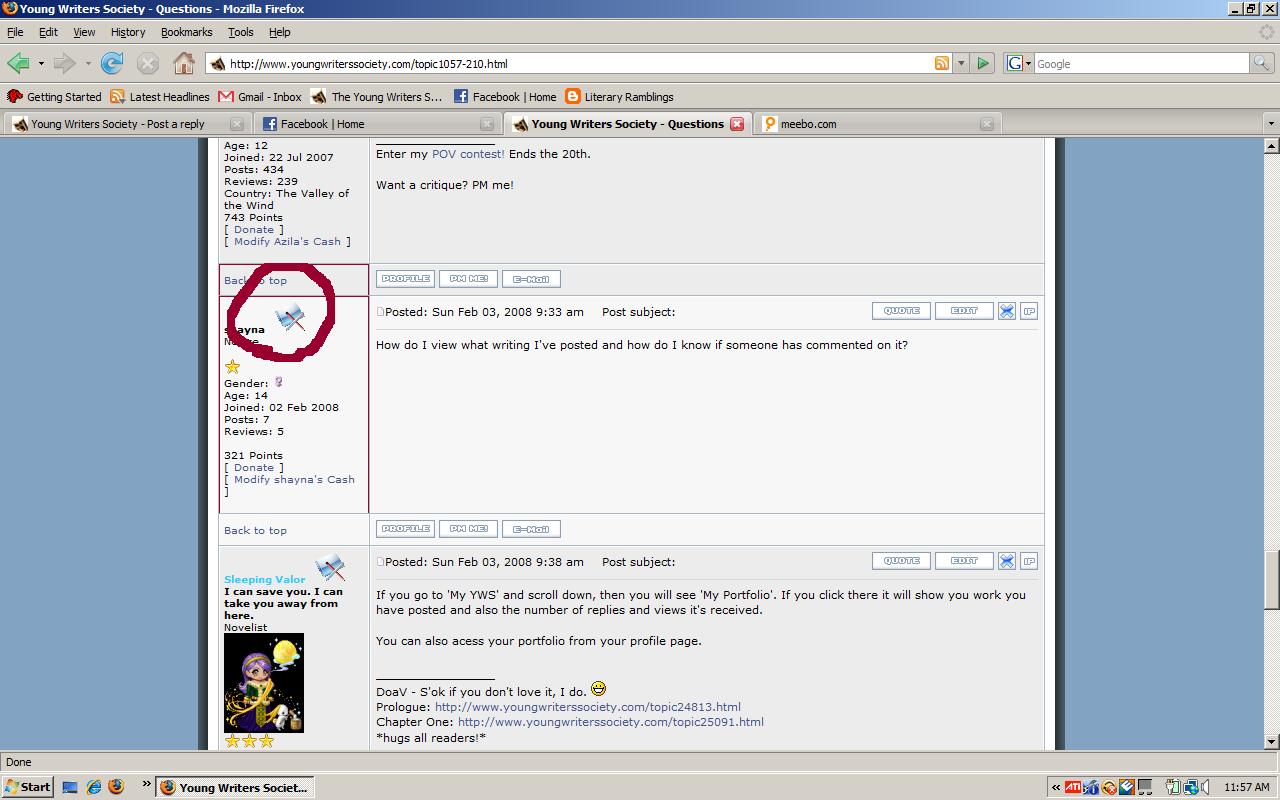Close the Questions tab with red X
This screenshot has width=1280, height=800.
tap(737, 124)
